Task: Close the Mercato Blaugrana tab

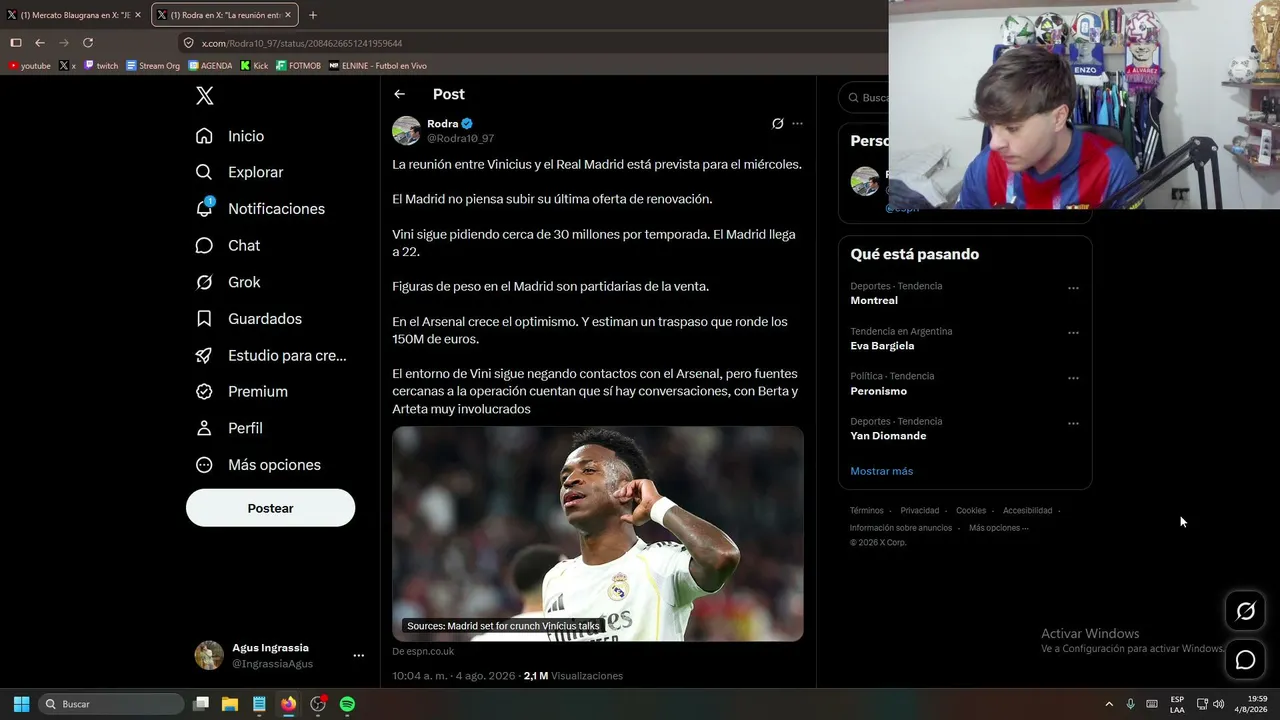Action: (x=138, y=15)
